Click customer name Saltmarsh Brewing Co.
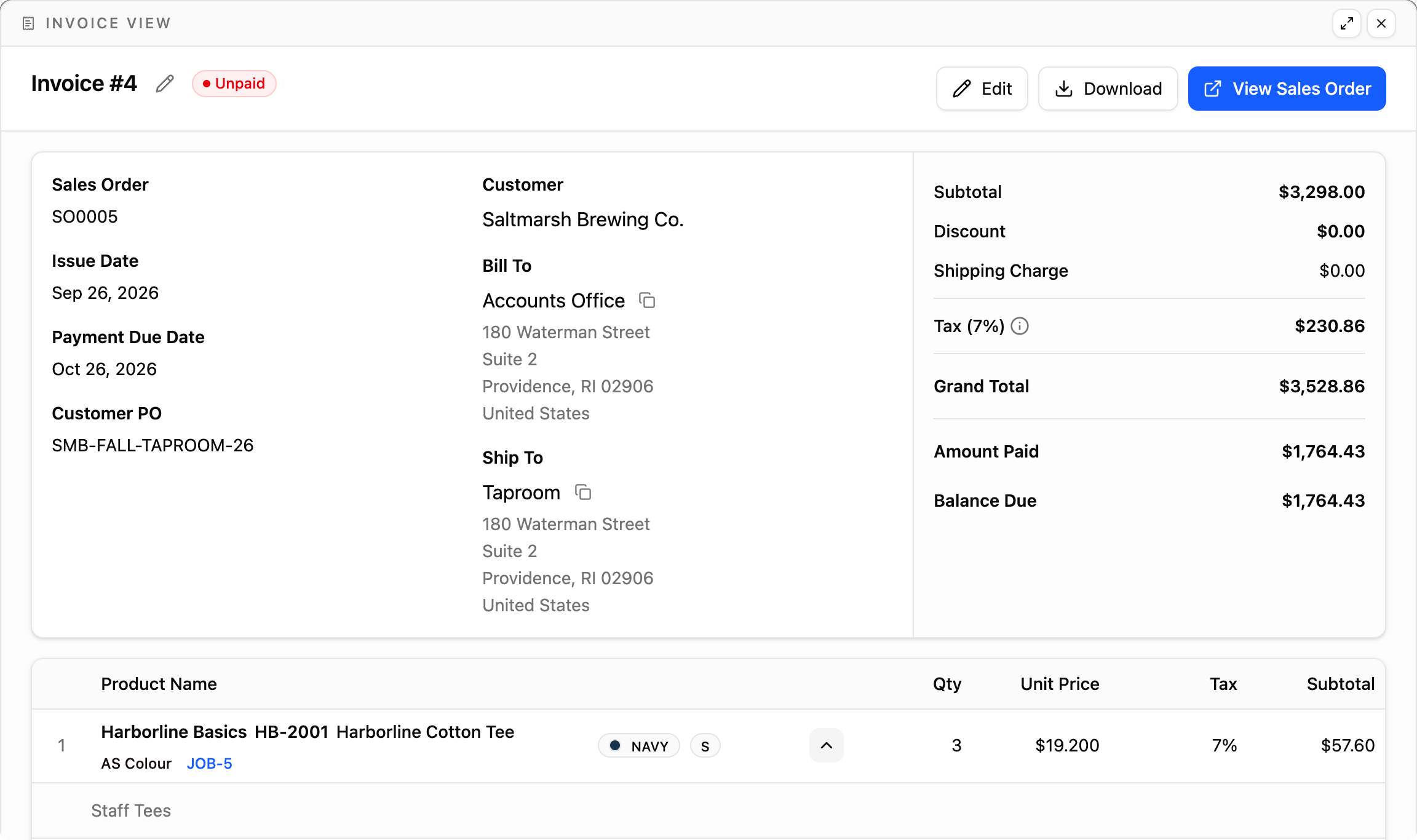 (583, 220)
